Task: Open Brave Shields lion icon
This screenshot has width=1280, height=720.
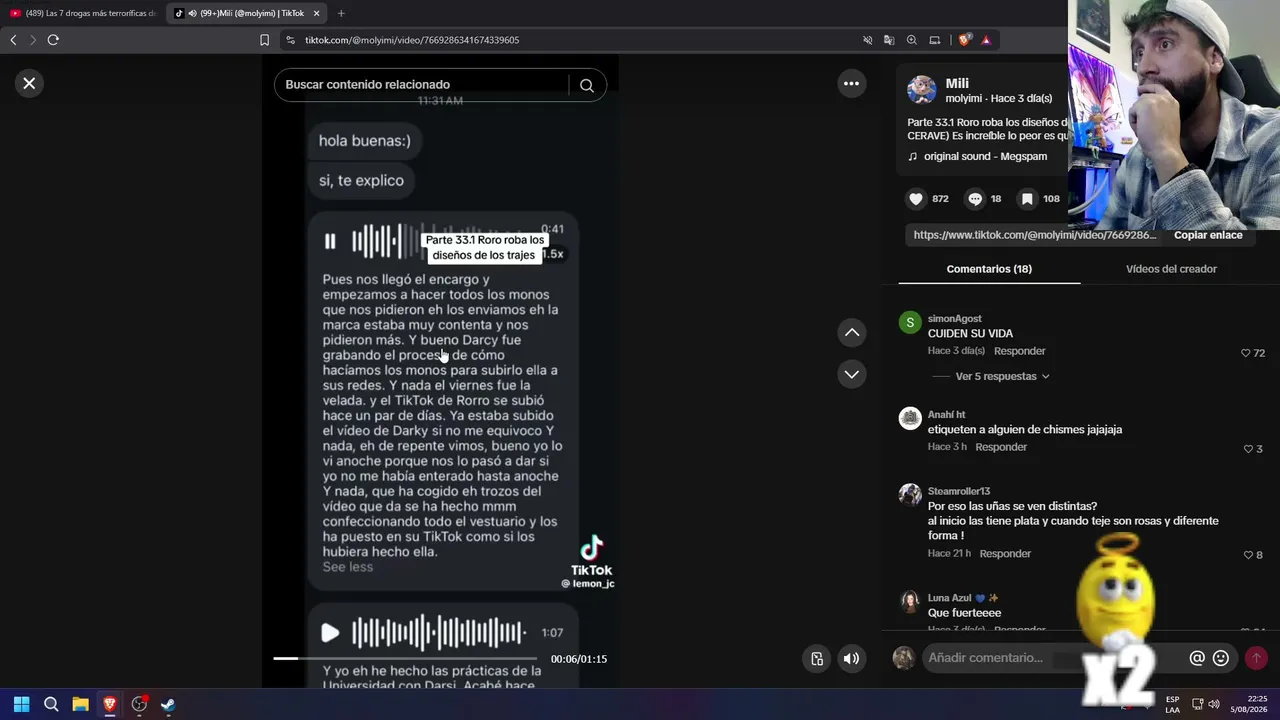Action: [964, 40]
